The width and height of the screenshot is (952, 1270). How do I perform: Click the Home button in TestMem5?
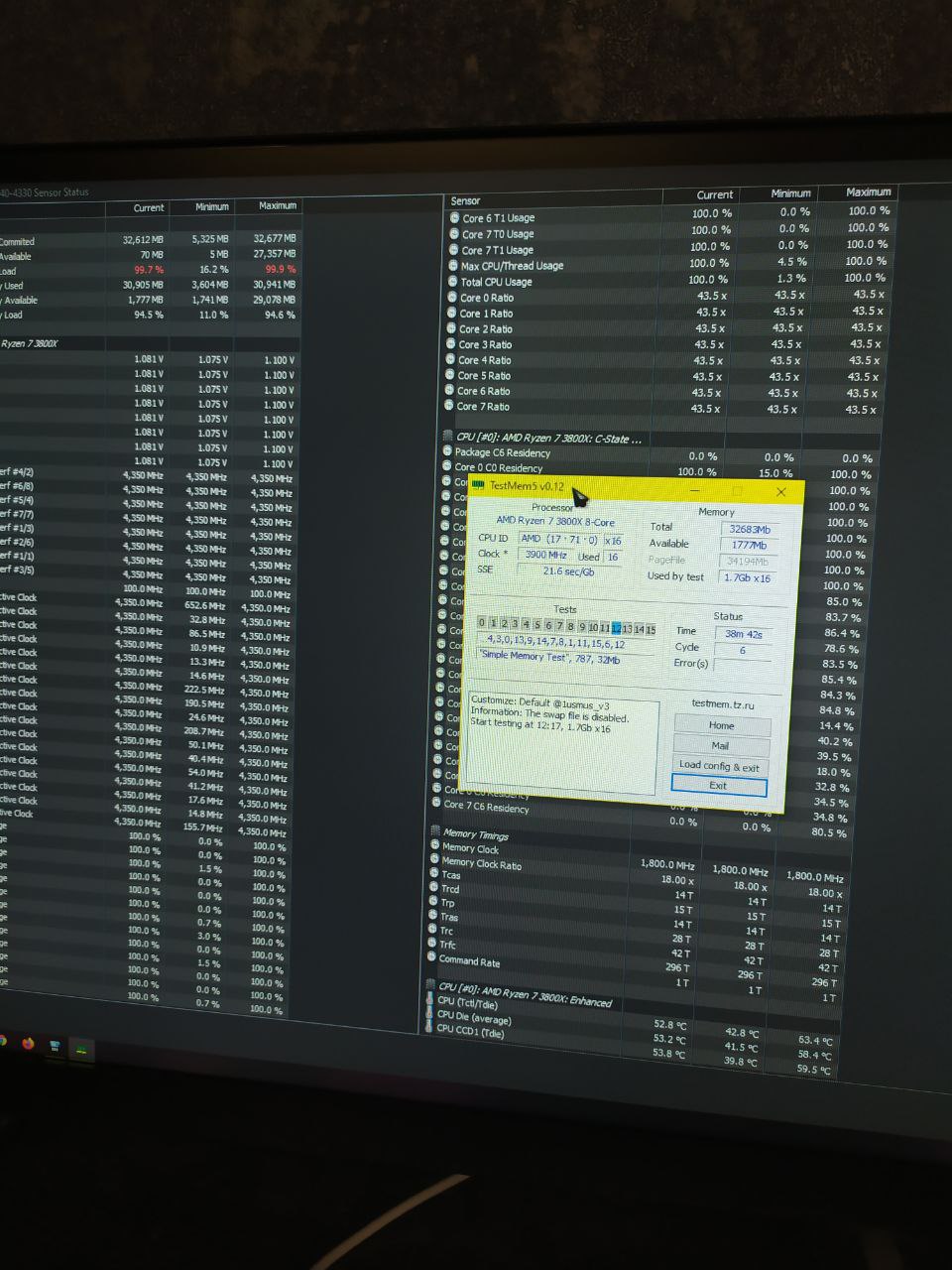pos(721,725)
